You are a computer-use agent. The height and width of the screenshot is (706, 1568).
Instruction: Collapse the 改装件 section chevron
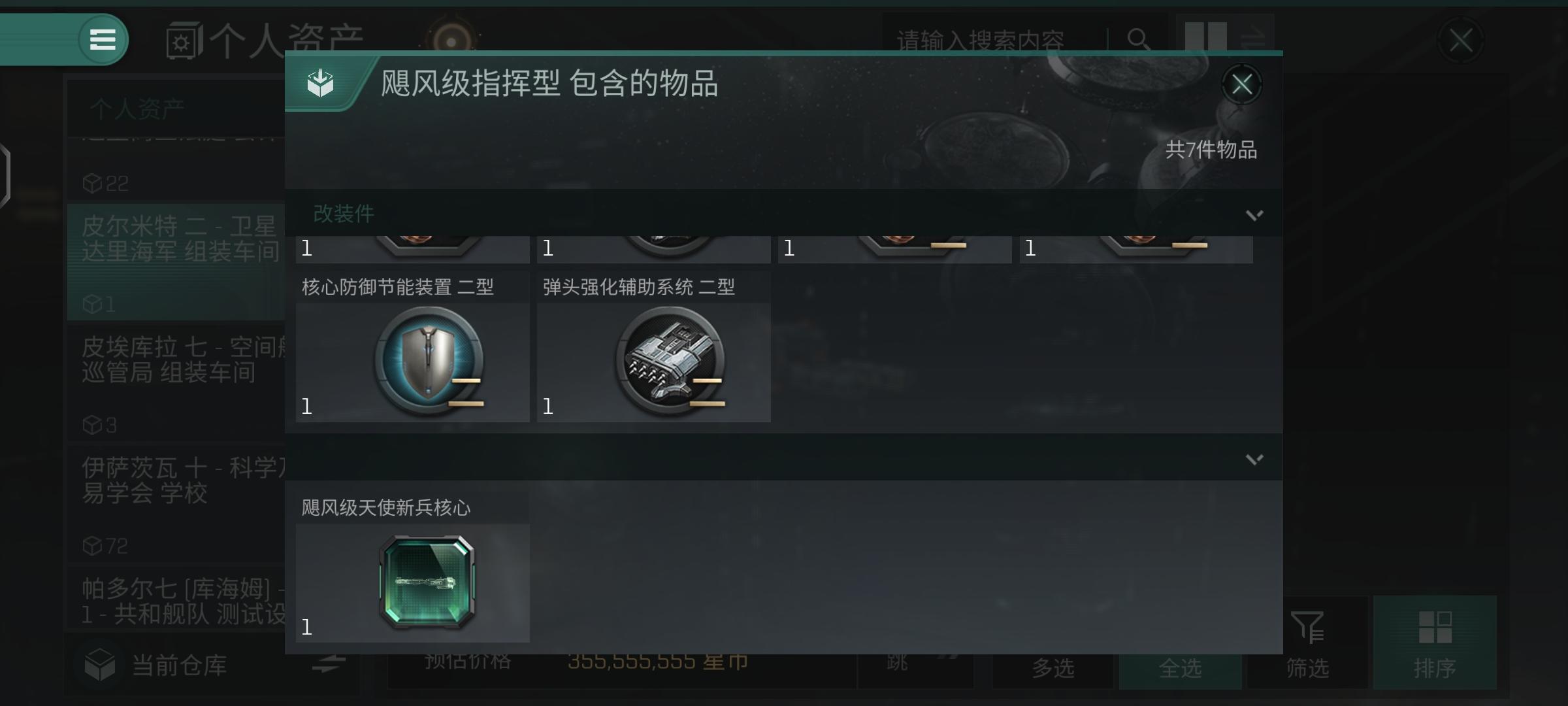click(1254, 214)
